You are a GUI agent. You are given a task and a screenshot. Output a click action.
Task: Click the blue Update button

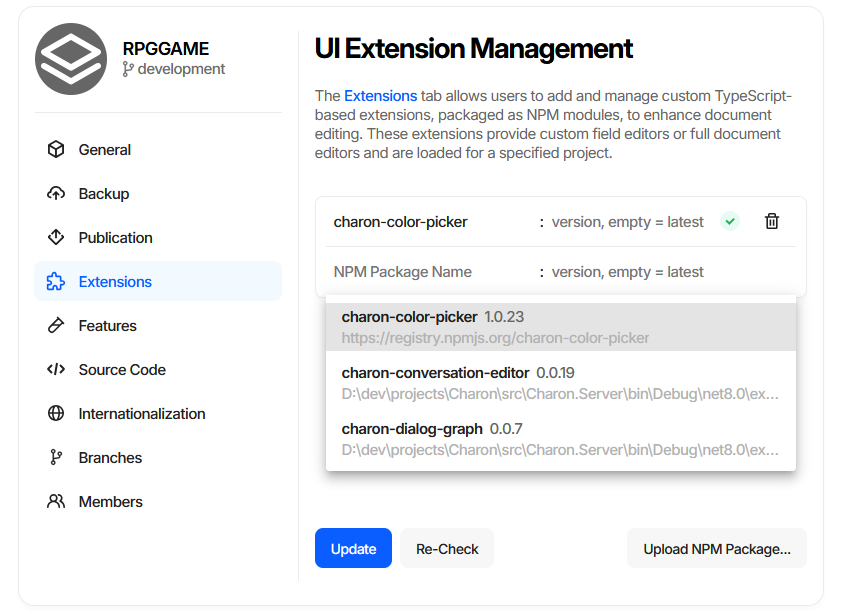[x=353, y=548]
